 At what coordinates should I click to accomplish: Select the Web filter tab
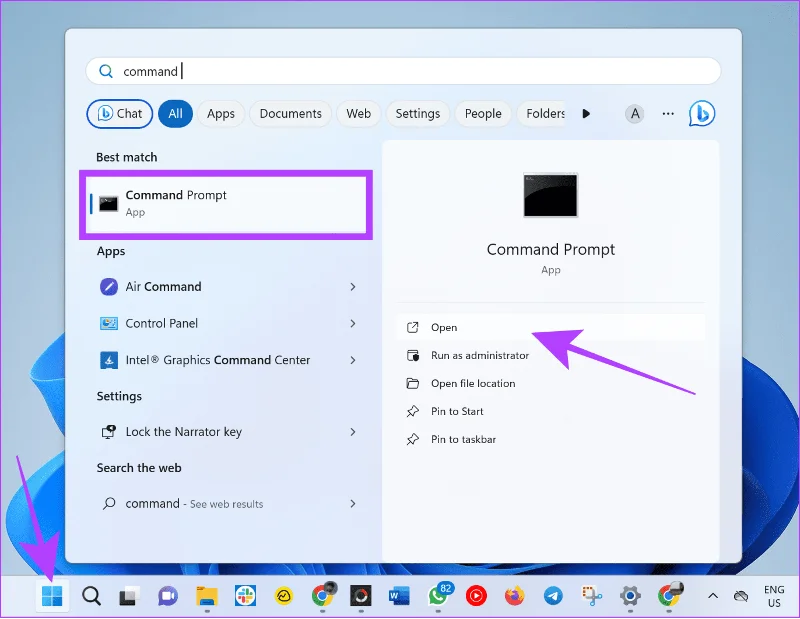[359, 113]
